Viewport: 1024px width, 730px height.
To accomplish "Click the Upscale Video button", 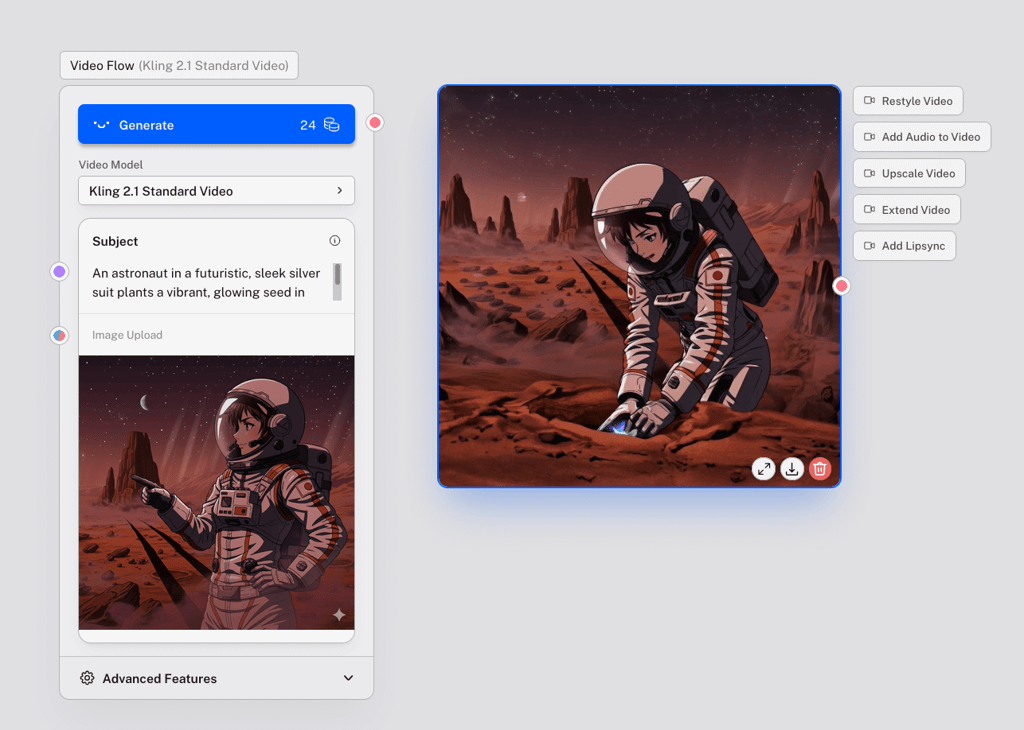I will pyautogui.click(x=909, y=173).
